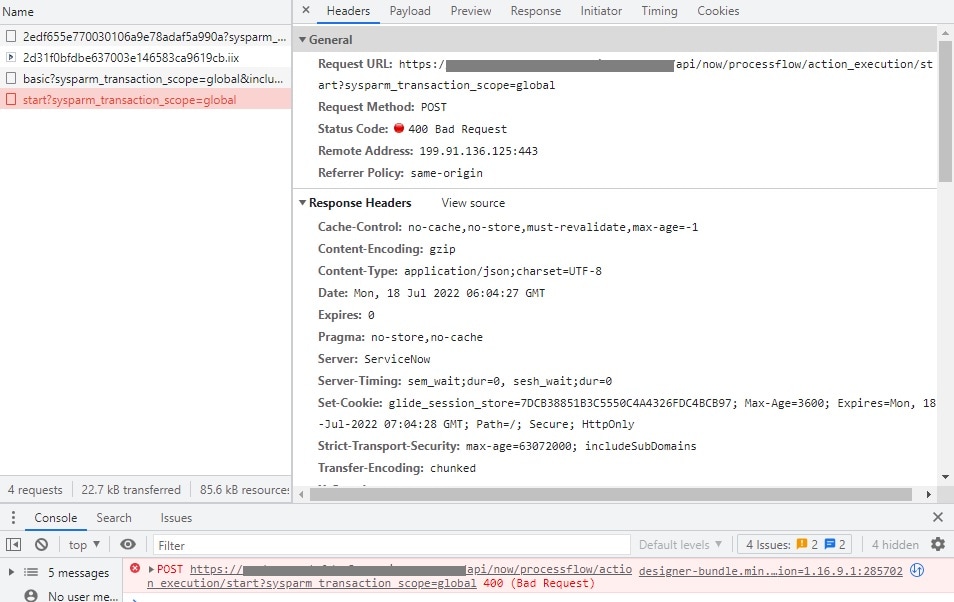This screenshot has width=954, height=602.
Task: Click the 400 Bad Request status value
Action: (458, 129)
